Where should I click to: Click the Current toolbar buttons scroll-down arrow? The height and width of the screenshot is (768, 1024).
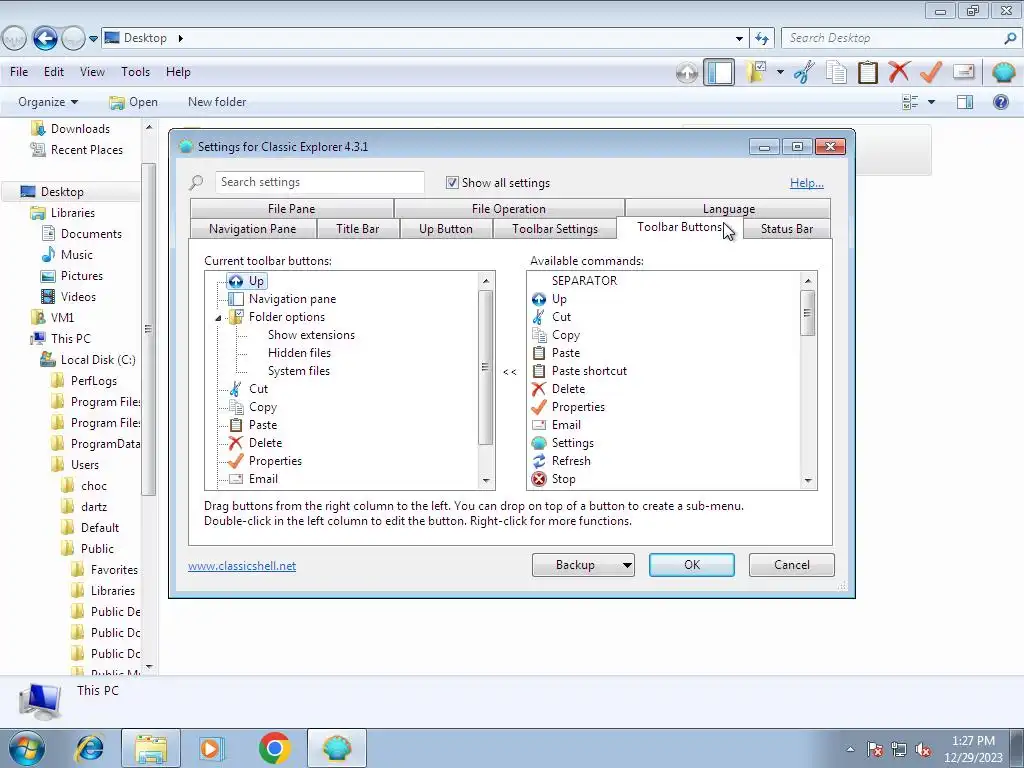486,480
